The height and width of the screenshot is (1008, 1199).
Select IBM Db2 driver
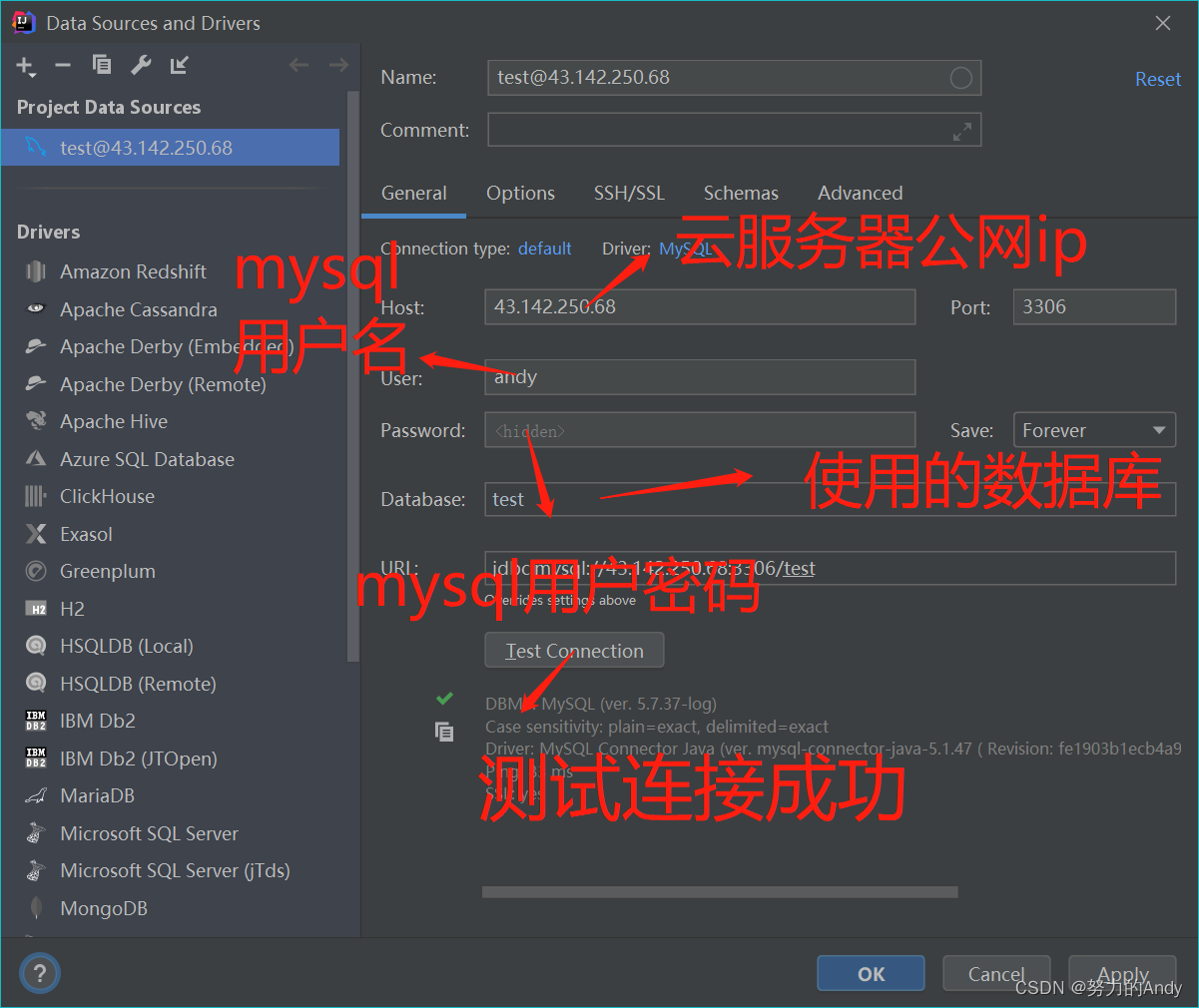click(x=97, y=721)
